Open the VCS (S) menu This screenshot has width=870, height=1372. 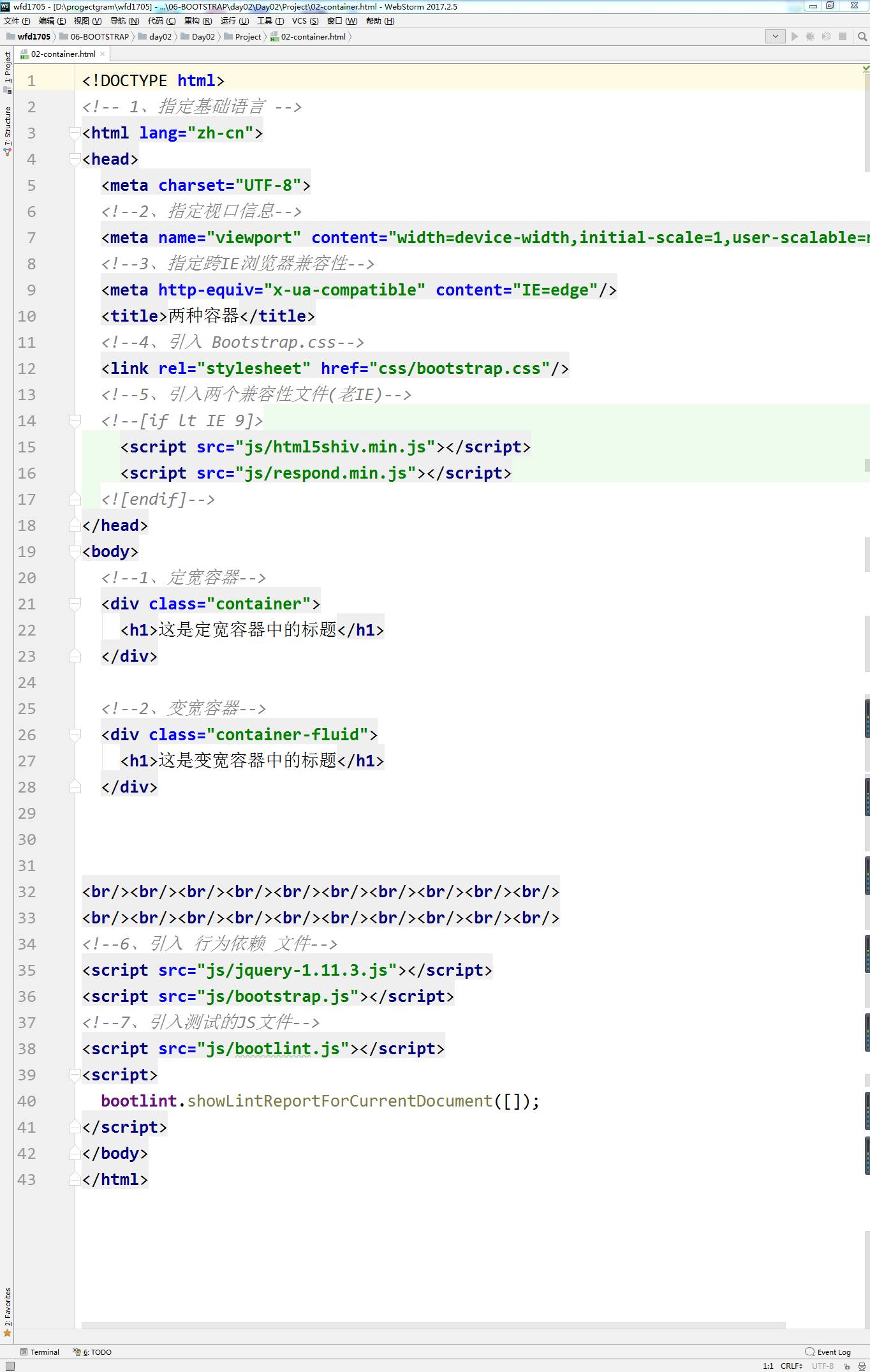click(305, 21)
